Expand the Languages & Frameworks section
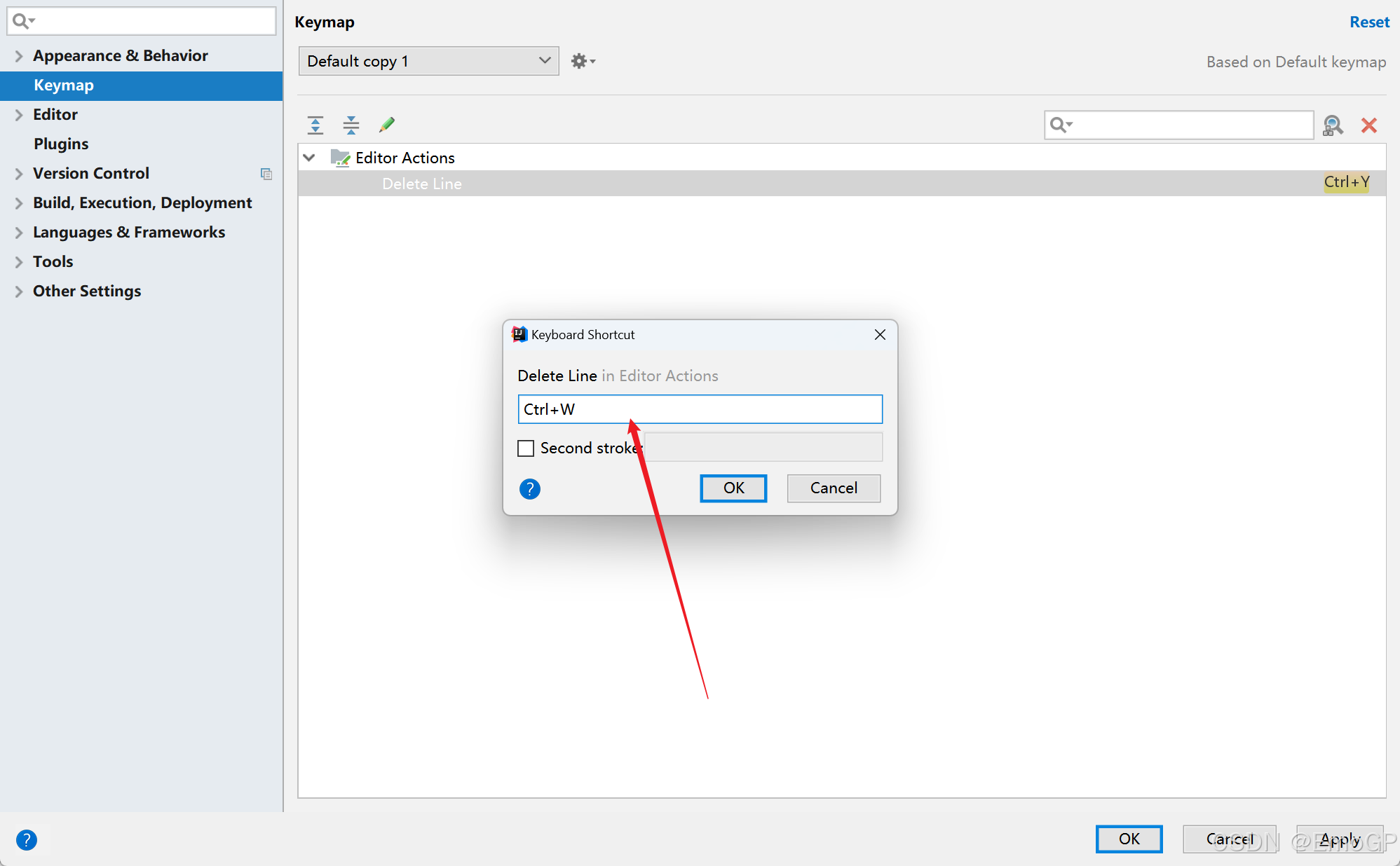This screenshot has width=1400, height=866. click(x=19, y=233)
